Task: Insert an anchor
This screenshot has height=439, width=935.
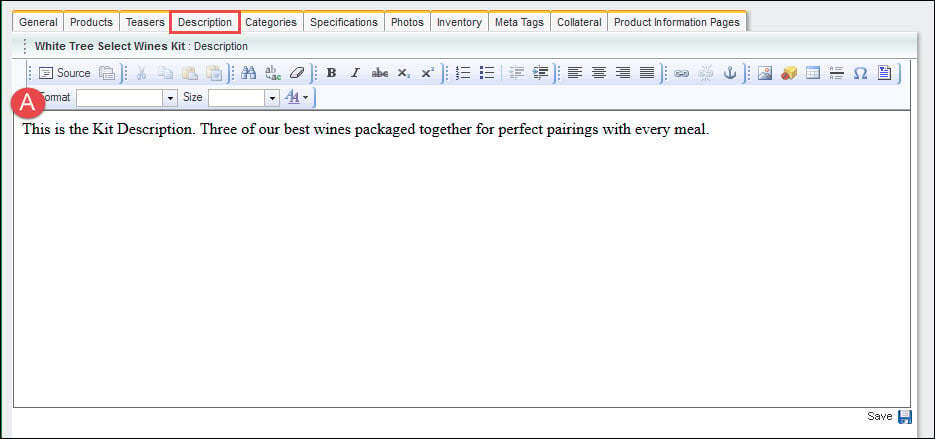Action: pos(729,73)
